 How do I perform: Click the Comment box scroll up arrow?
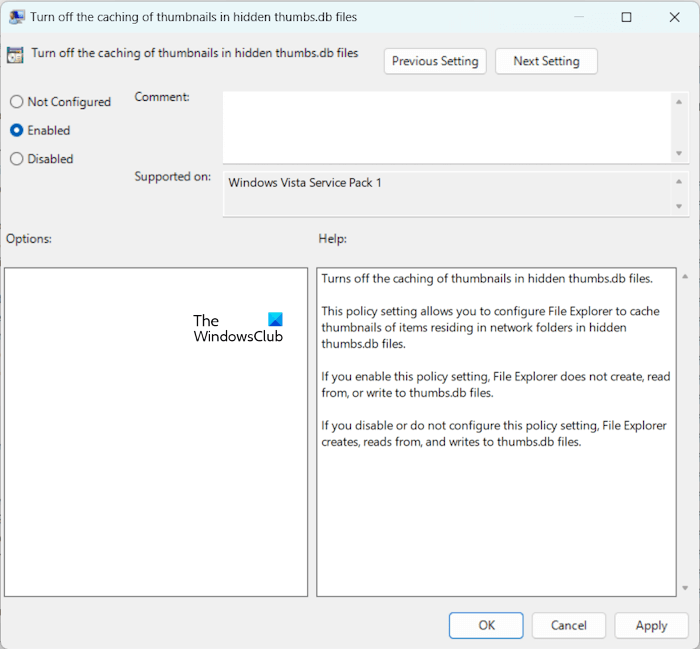coord(679,102)
